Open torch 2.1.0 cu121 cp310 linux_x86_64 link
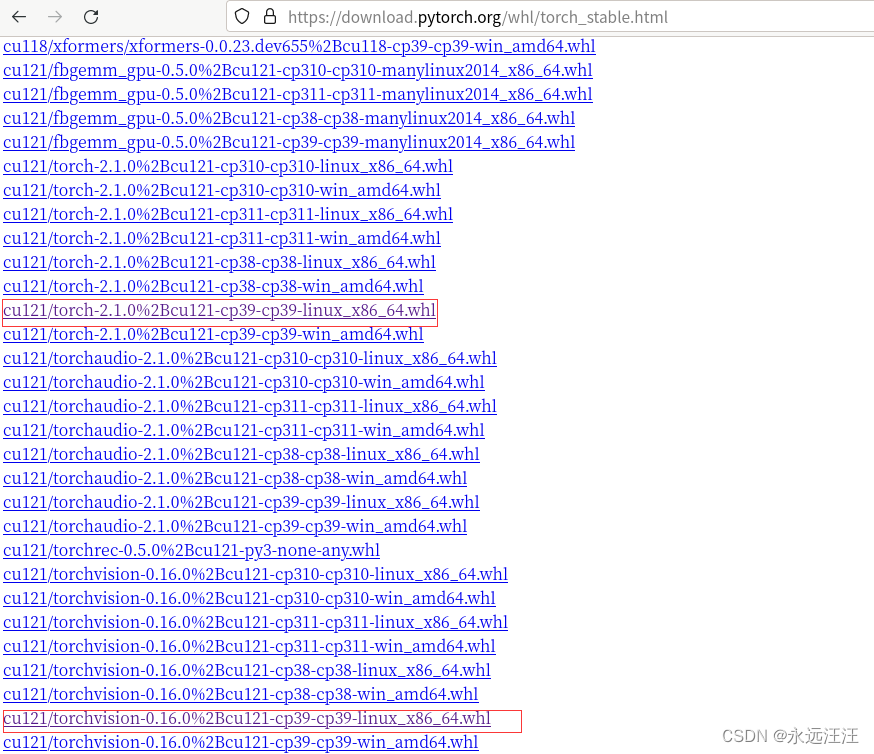Viewport: 874px width, 754px height. 228,166
